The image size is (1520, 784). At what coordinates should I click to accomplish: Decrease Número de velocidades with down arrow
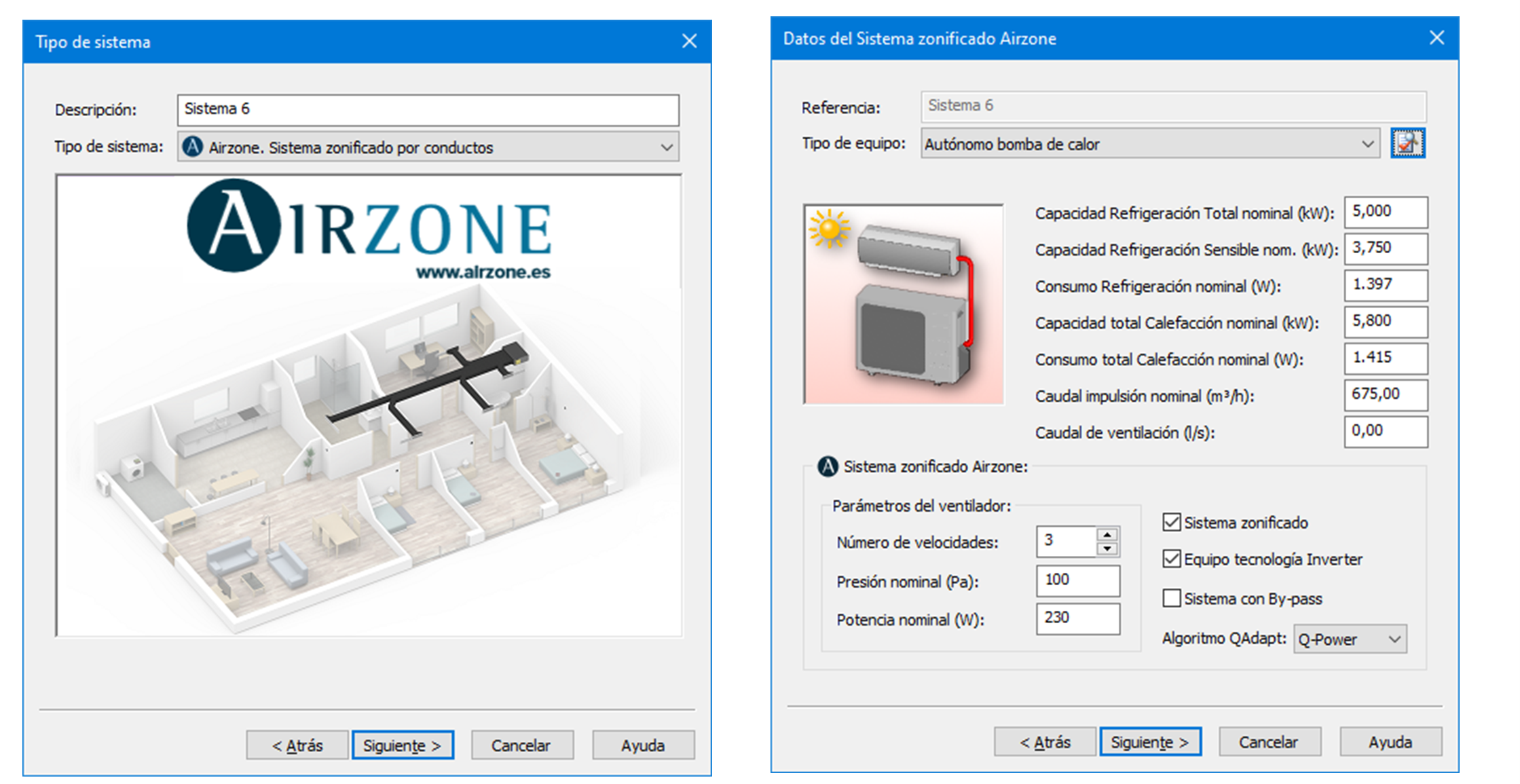click(1107, 548)
